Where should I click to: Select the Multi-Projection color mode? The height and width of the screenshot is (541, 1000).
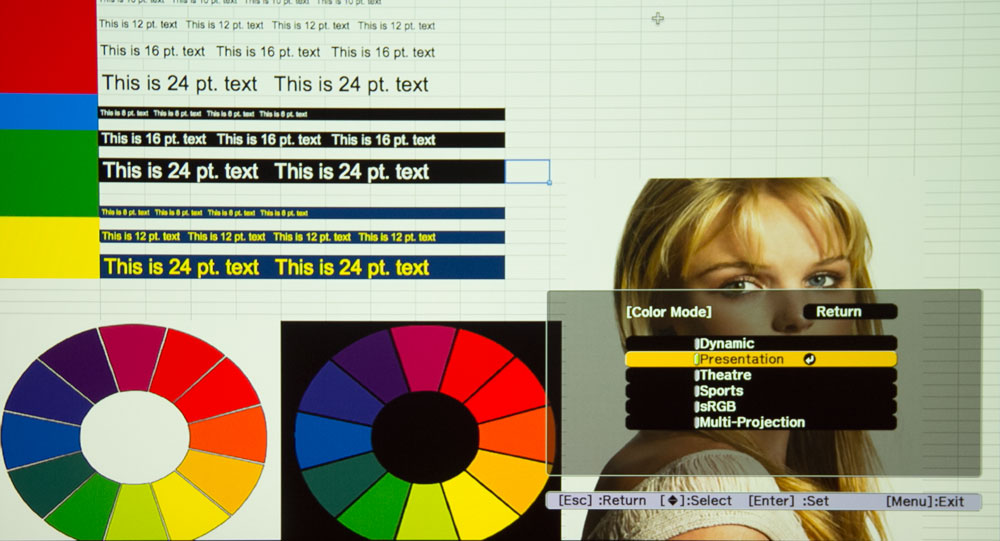761,422
